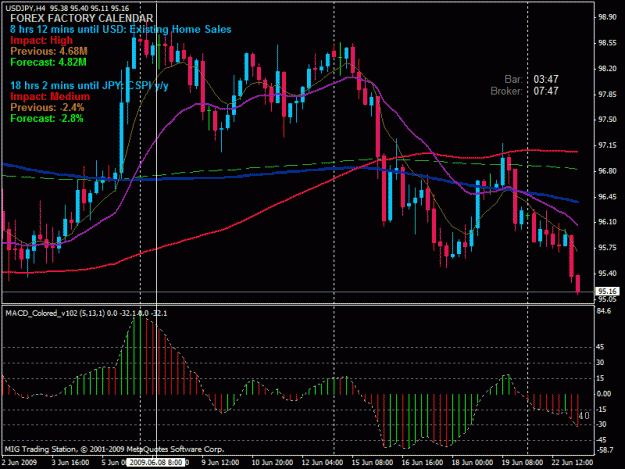Click the MACD zero level label 0.00
Viewport: 625px width, 469px height.
(603, 394)
